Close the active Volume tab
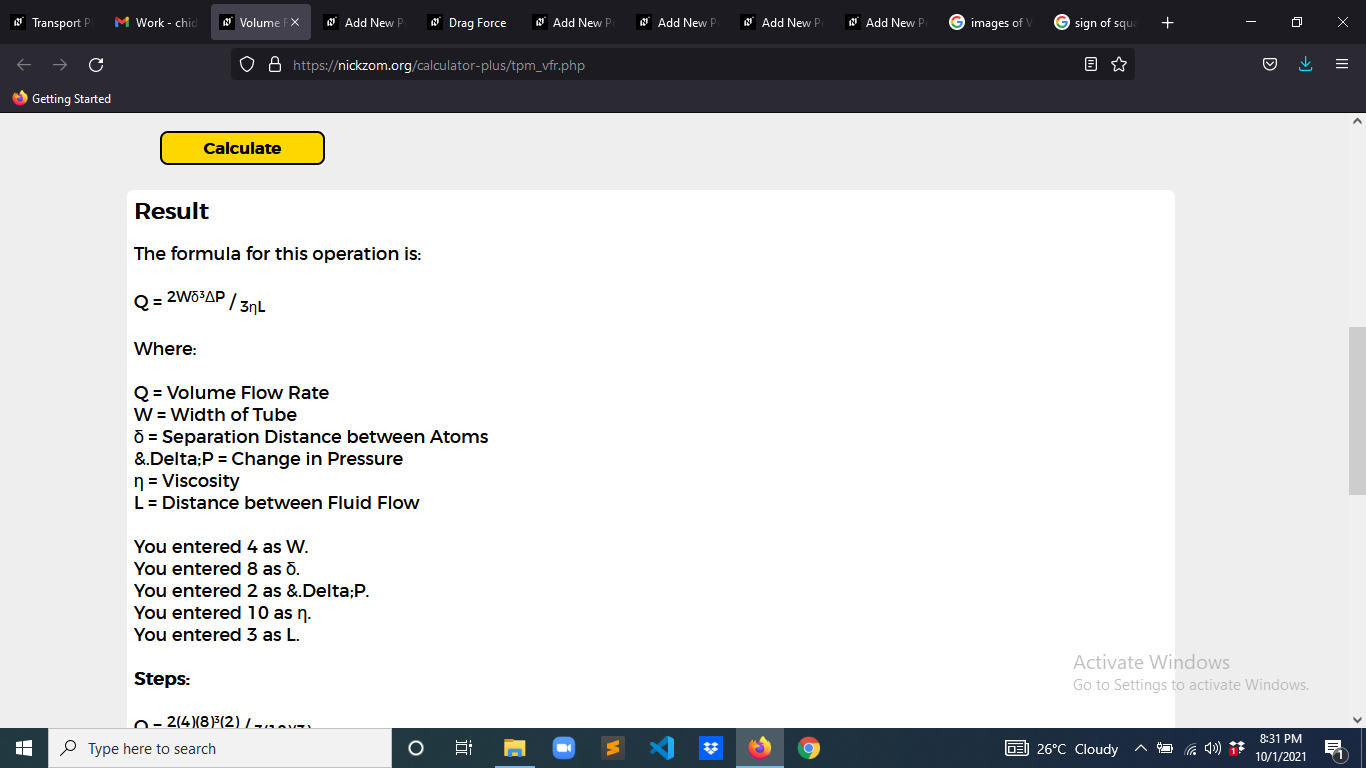Viewport: 1366px width, 768px height. [295, 22]
